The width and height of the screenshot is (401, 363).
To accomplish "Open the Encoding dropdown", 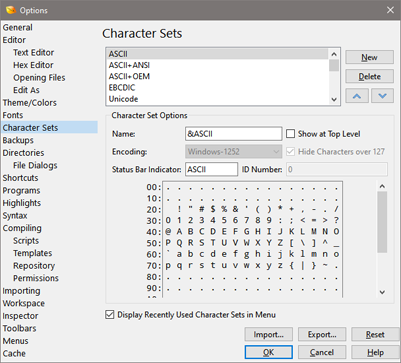I will click(x=233, y=152).
